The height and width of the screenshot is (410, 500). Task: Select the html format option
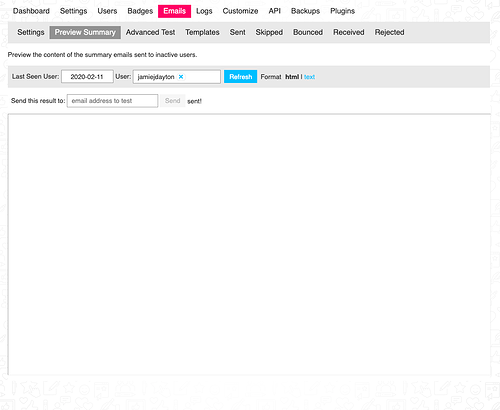(292, 77)
